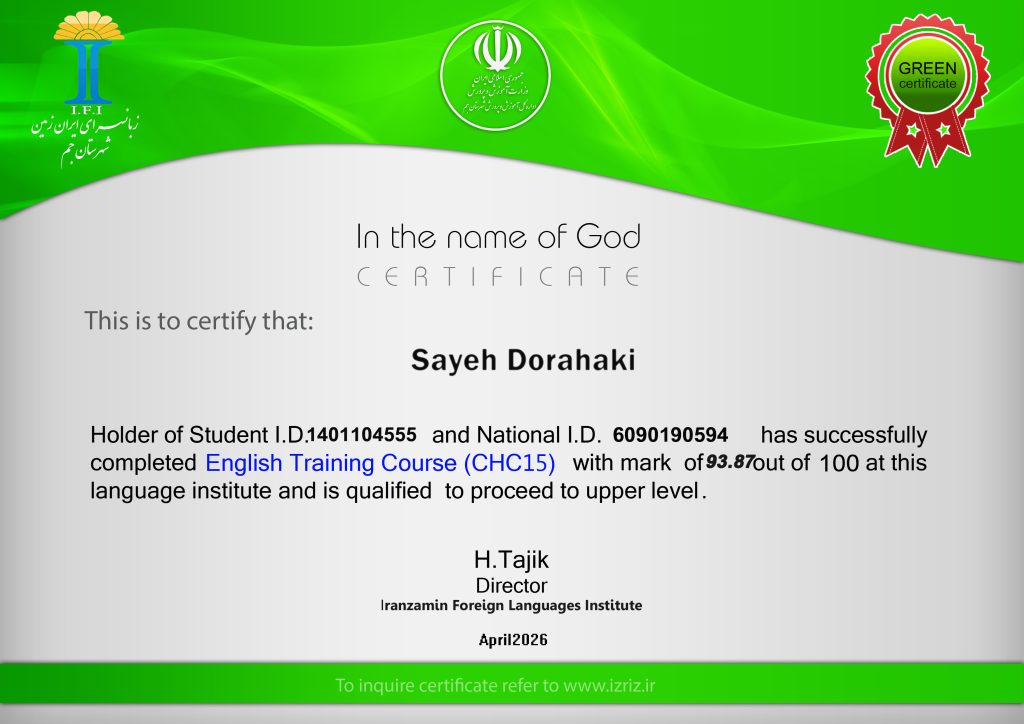The image size is (1024, 724).
Task: Open the www.izriz.ir inquiry text
Action: click(609, 685)
